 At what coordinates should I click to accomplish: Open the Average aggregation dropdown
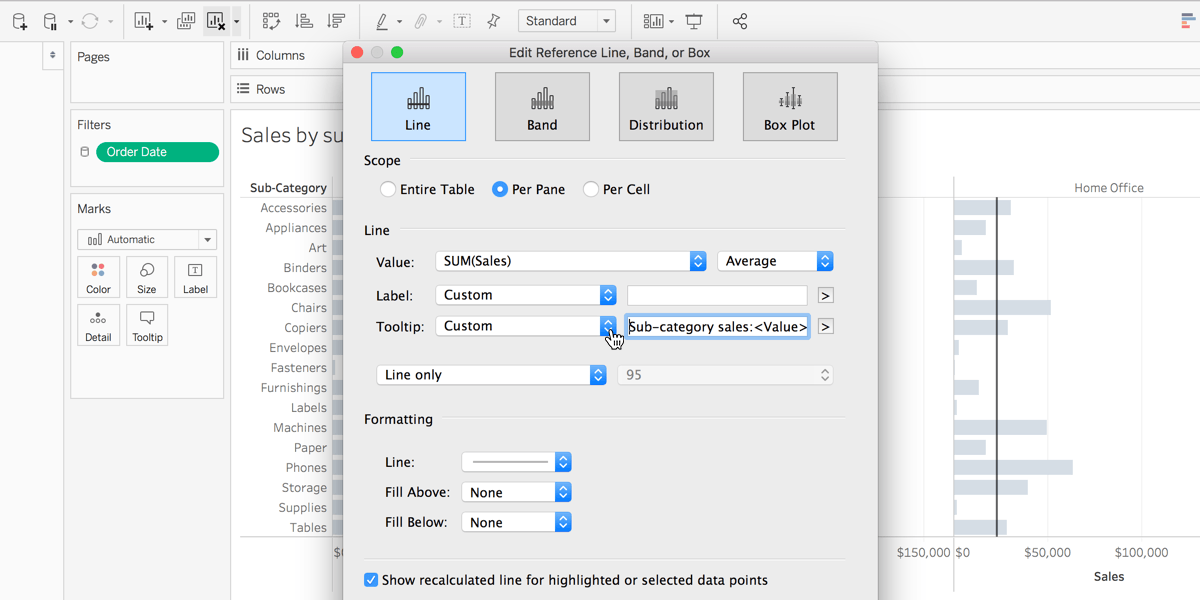point(775,261)
